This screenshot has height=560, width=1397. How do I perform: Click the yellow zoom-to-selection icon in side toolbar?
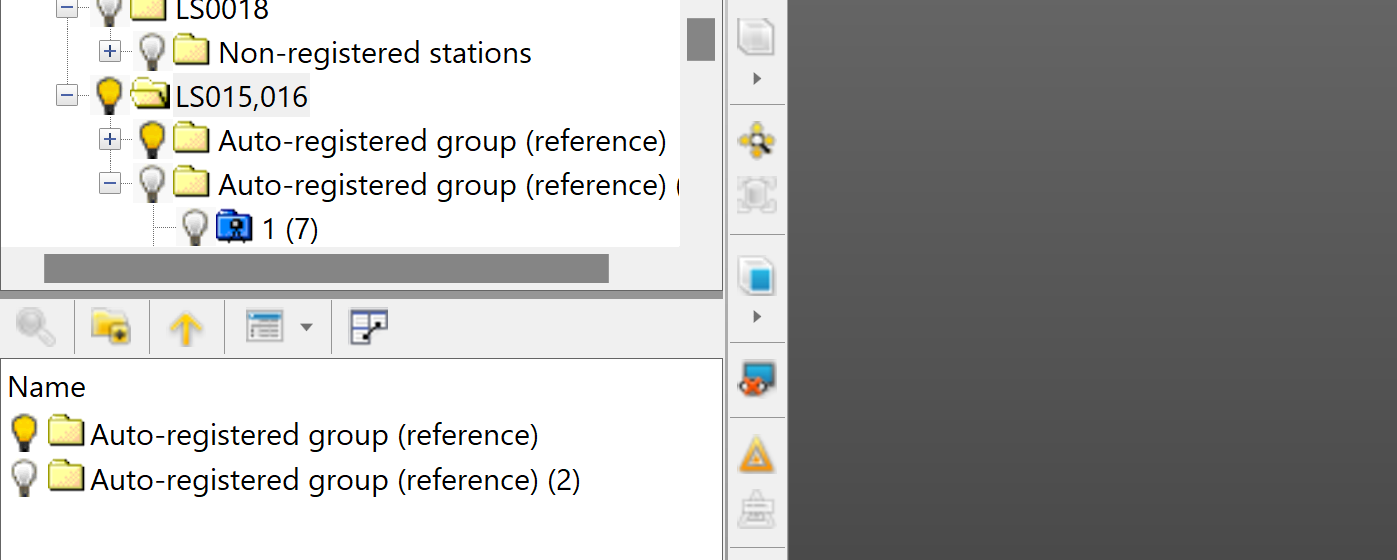pos(757,141)
